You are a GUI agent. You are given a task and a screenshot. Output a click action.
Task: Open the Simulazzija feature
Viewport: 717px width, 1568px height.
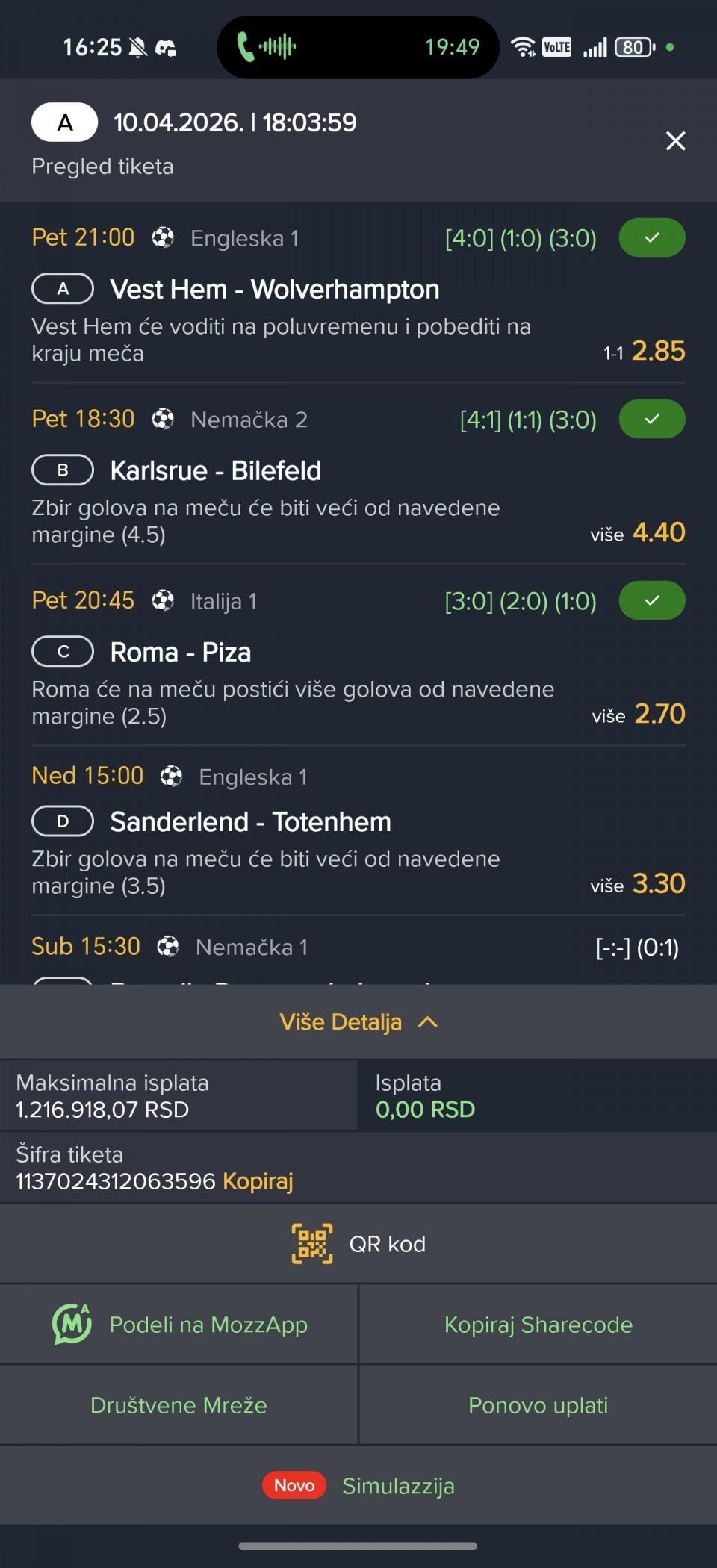tap(398, 1486)
